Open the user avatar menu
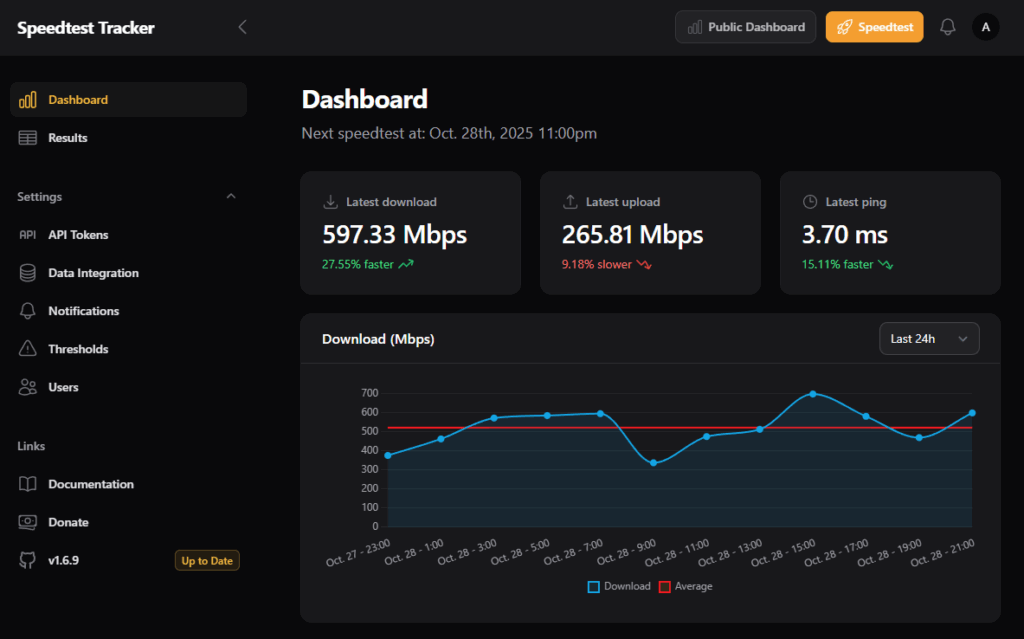This screenshot has width=1024, height=639. click(x=985, y=28)
